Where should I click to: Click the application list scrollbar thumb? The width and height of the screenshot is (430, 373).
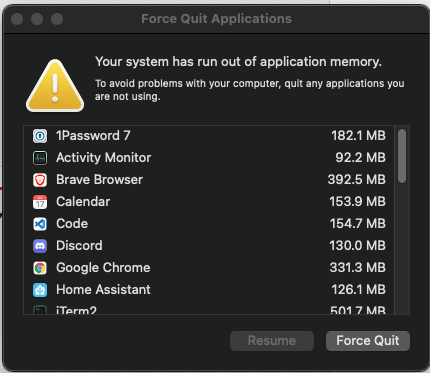tap(402, 156)
